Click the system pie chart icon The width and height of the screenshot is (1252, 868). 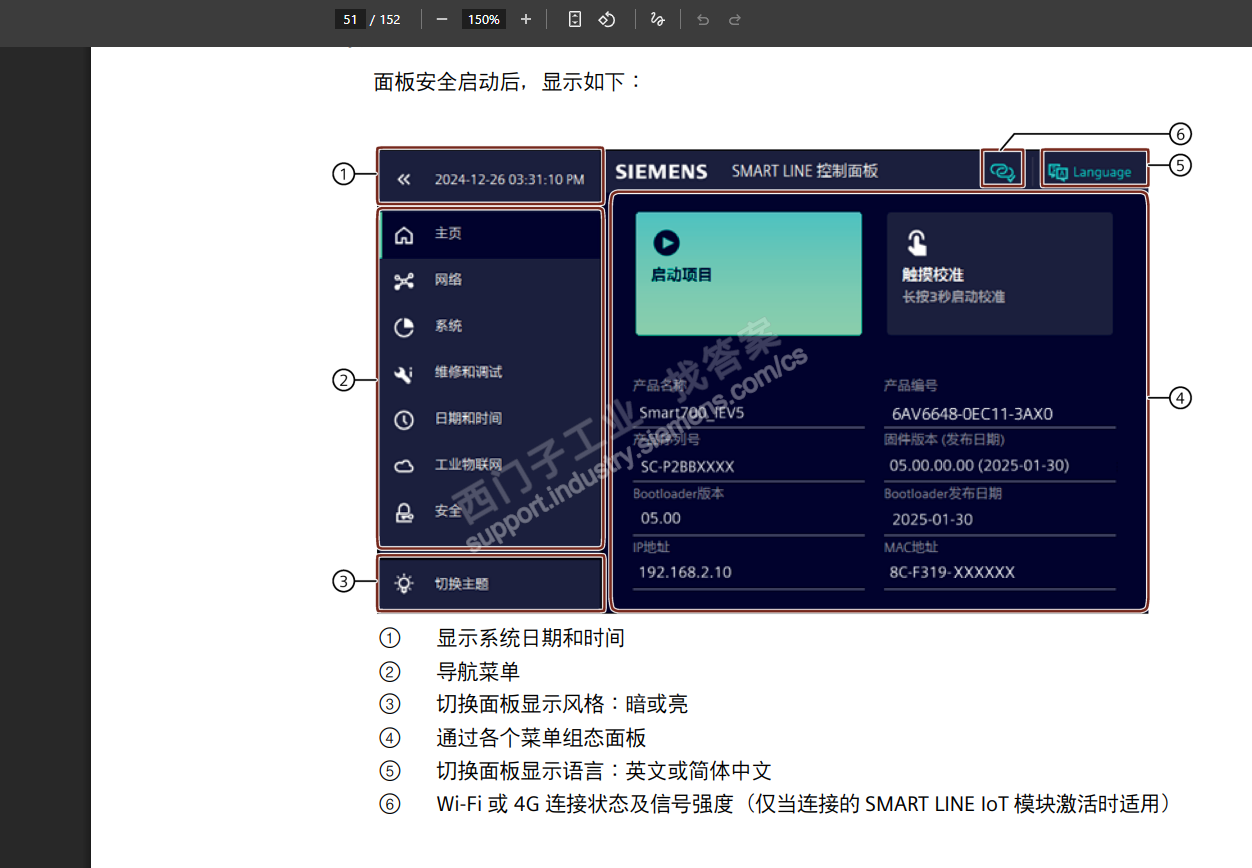tap(404, 327)
